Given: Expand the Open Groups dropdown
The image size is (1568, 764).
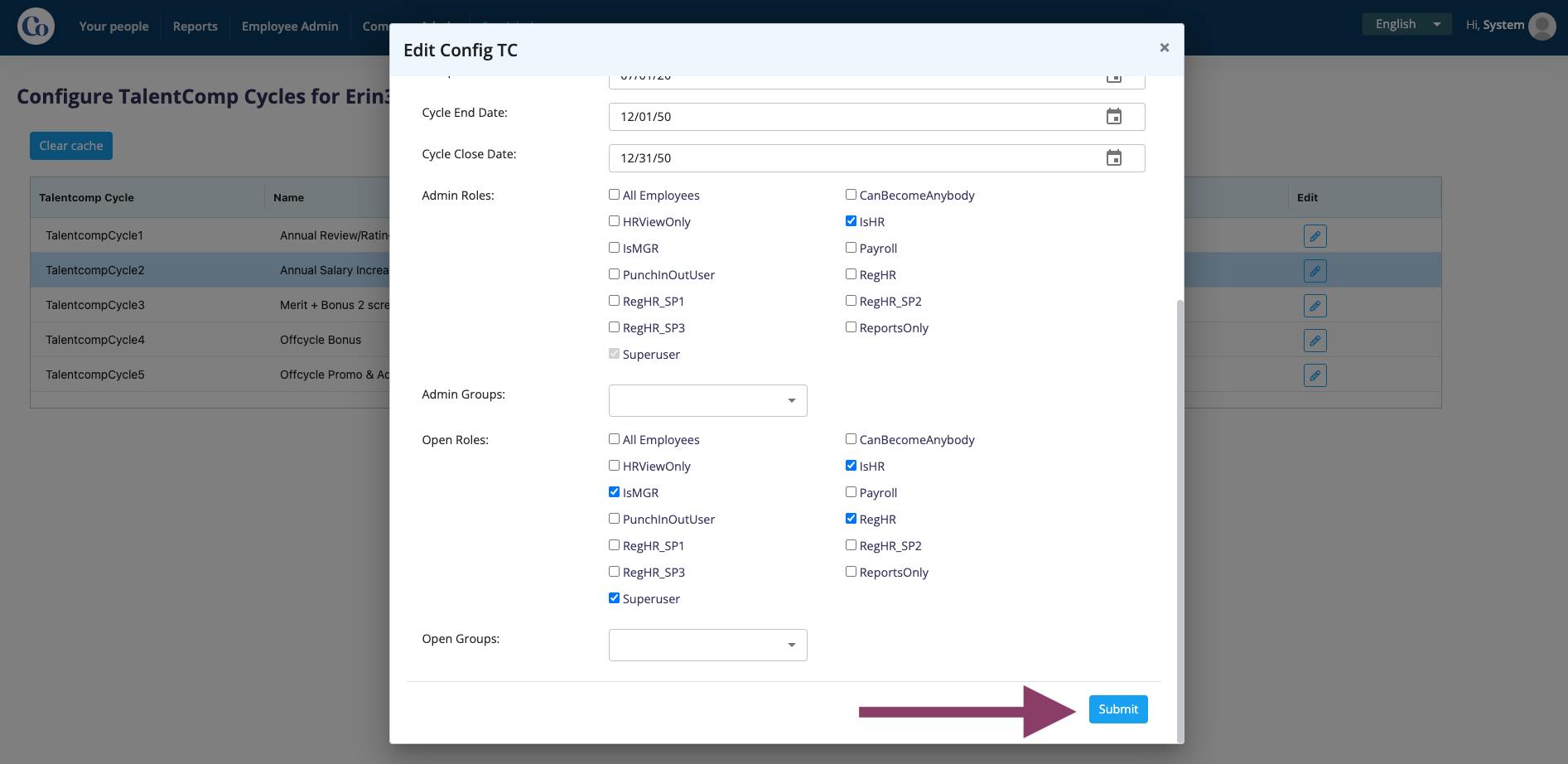Looking at the screenshot, I should coord(707,645).
